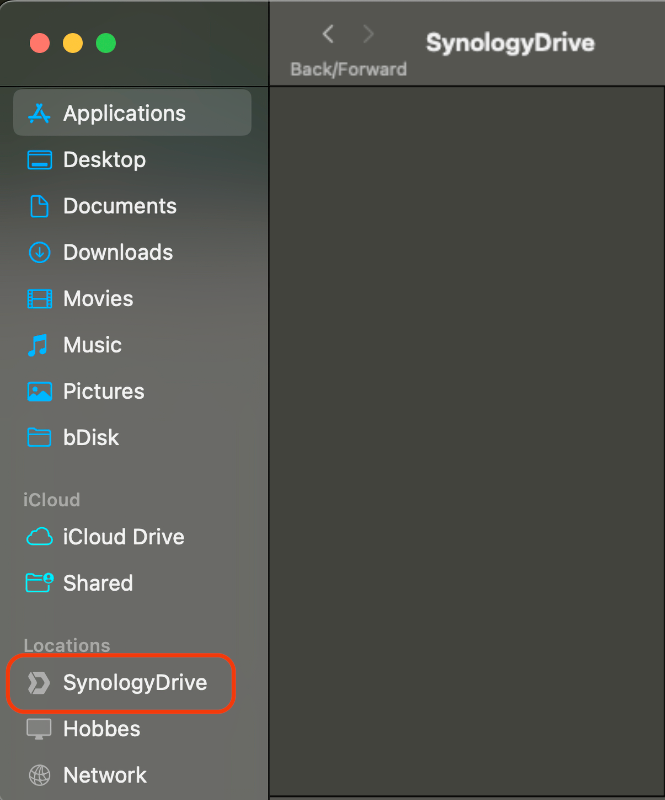Select the iCloud Drive cloud icon
The width and height of the screenshot is (665, 800).
click(39, 537)
